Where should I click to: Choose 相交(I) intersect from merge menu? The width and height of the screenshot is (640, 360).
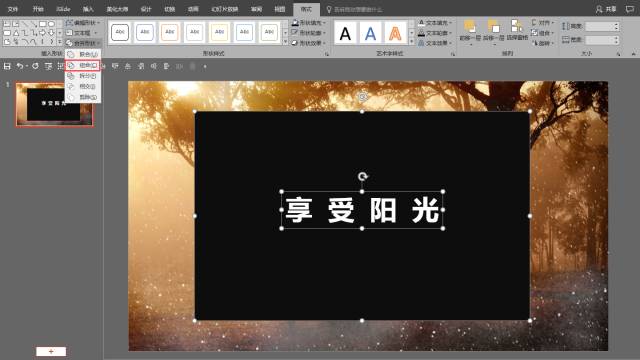(x=83, y=87)
